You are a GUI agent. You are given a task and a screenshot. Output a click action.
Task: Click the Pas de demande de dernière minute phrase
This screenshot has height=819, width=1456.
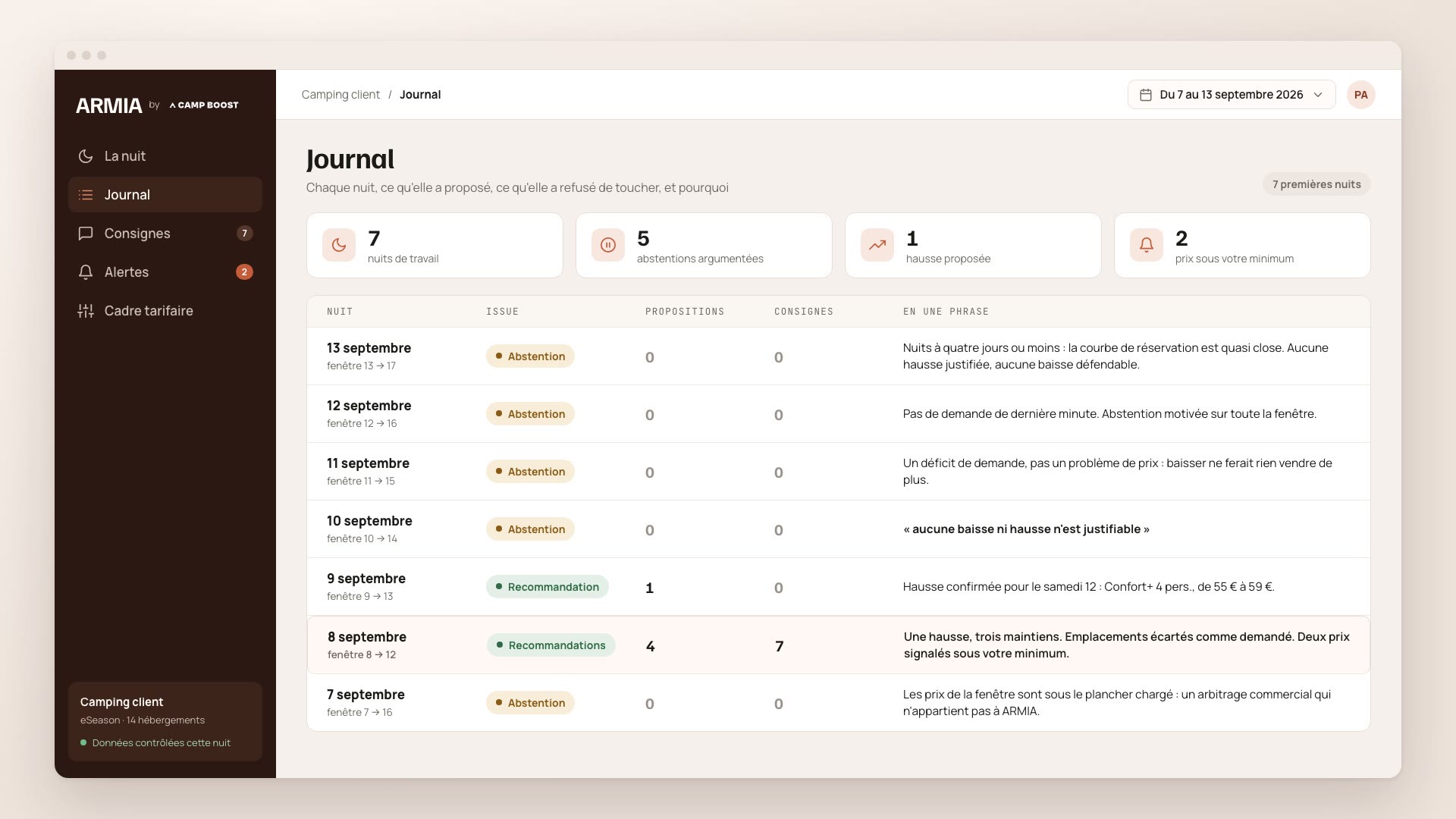(x=1109, y=414)
